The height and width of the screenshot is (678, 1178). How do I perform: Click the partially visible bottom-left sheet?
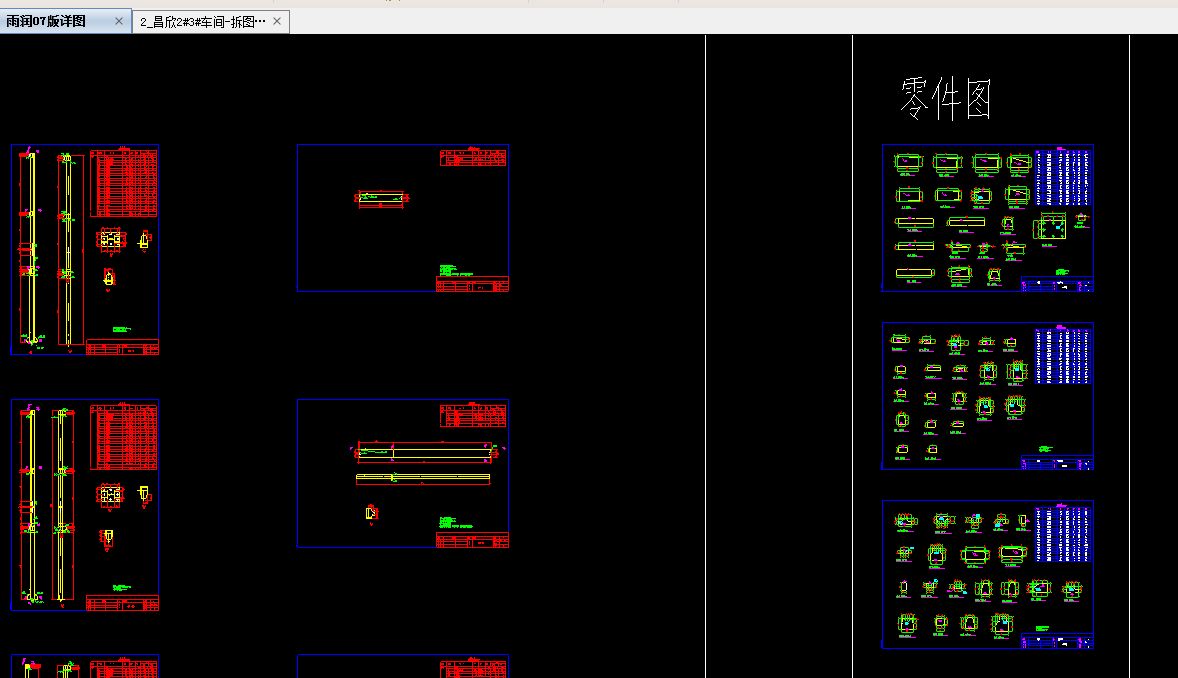point(85,666)
